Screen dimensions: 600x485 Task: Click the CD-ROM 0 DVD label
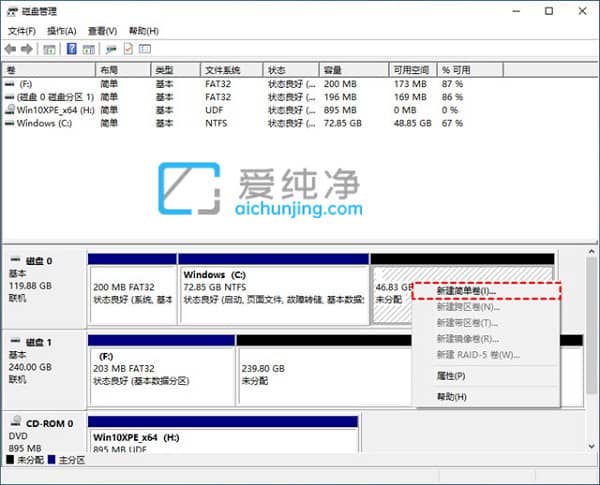pyautogui.click(x=44, y=433)
